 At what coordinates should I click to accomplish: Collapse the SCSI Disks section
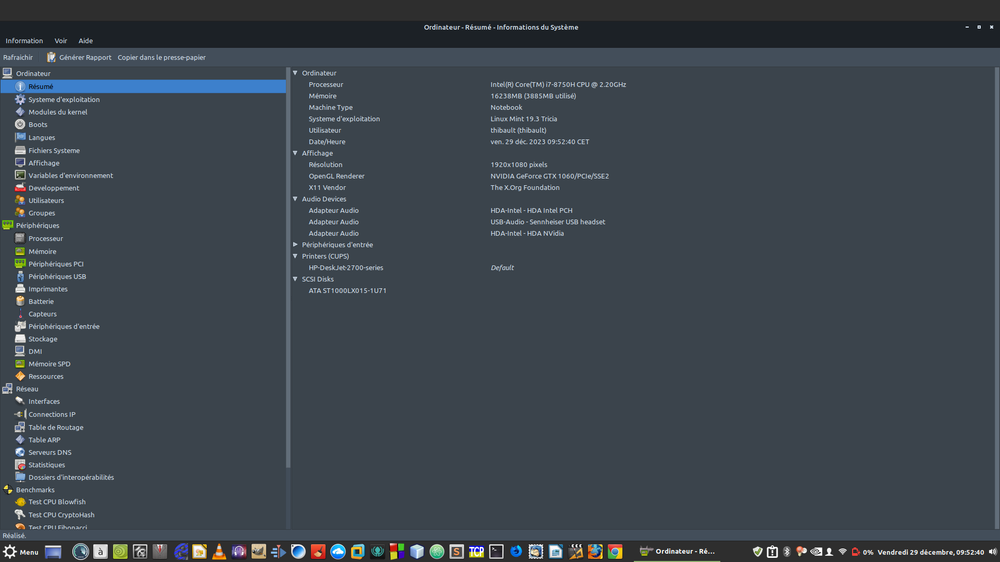pos(295,279)
